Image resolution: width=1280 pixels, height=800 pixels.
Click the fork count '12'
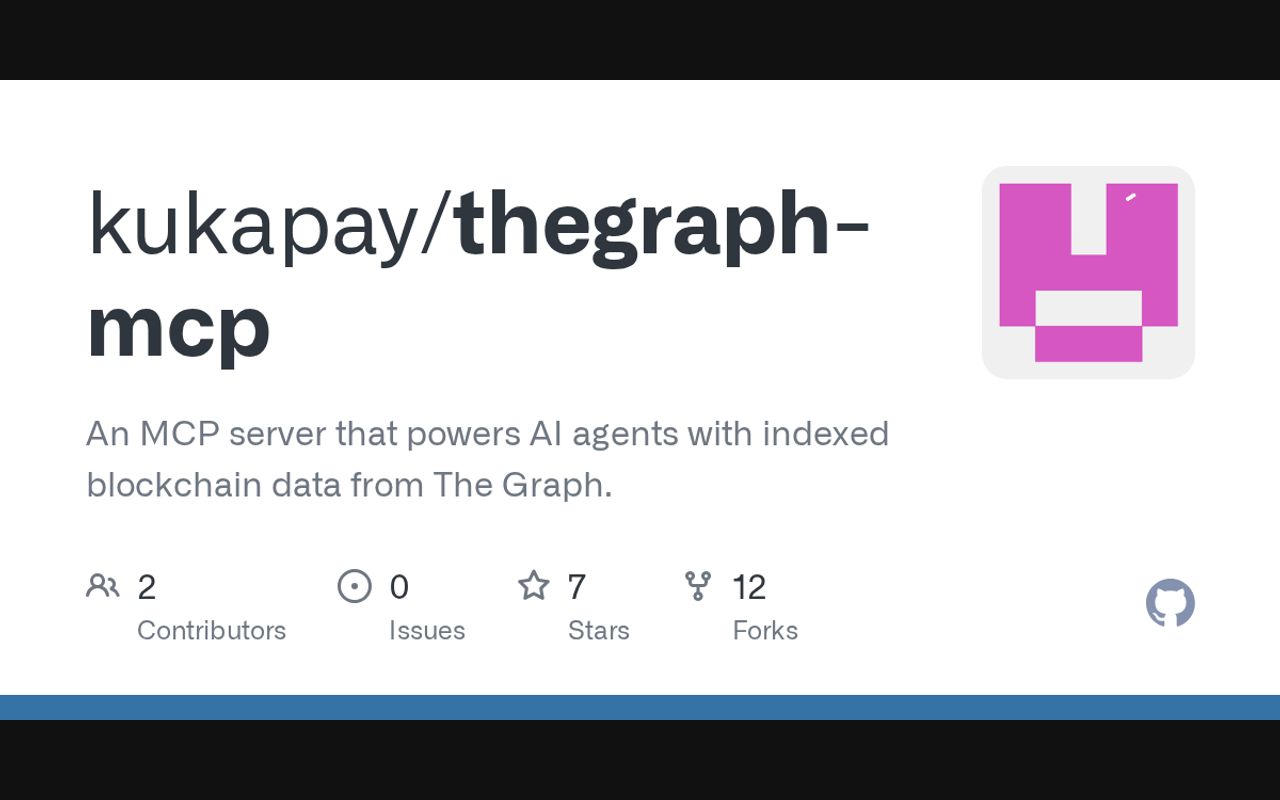[x=749, y=587]
